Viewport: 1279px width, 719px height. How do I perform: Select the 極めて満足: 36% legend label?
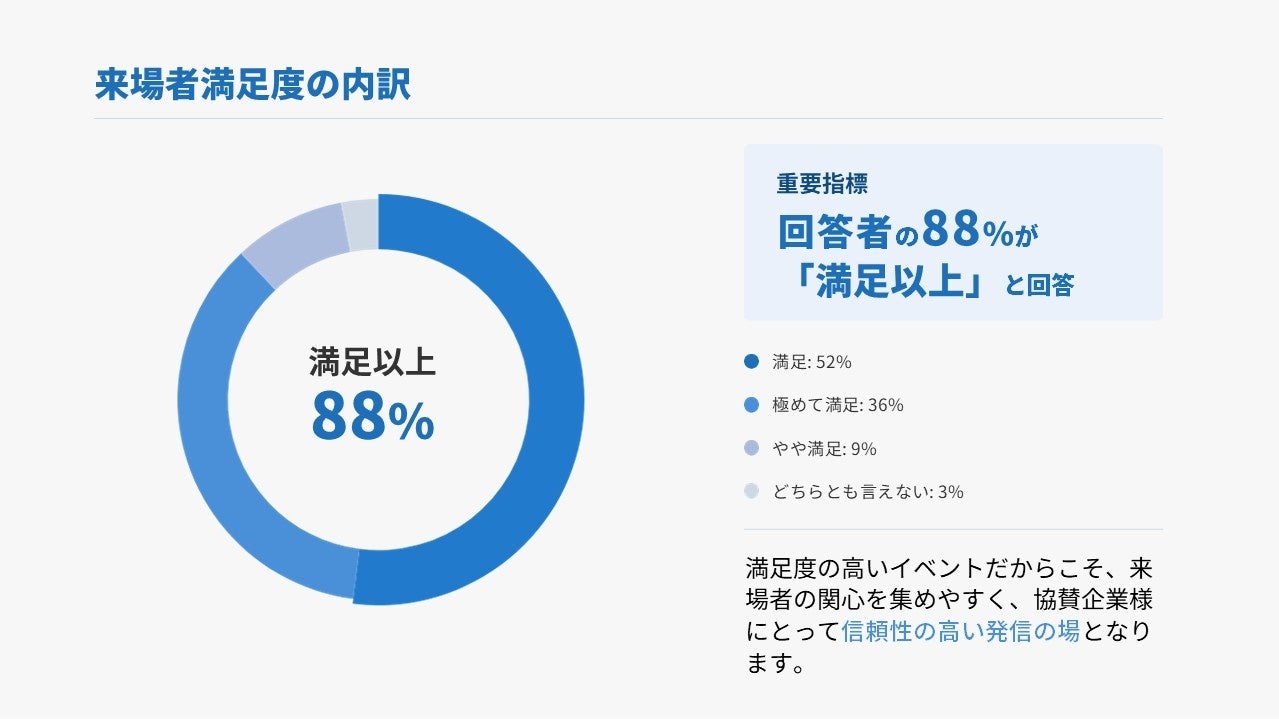point(838,405)
